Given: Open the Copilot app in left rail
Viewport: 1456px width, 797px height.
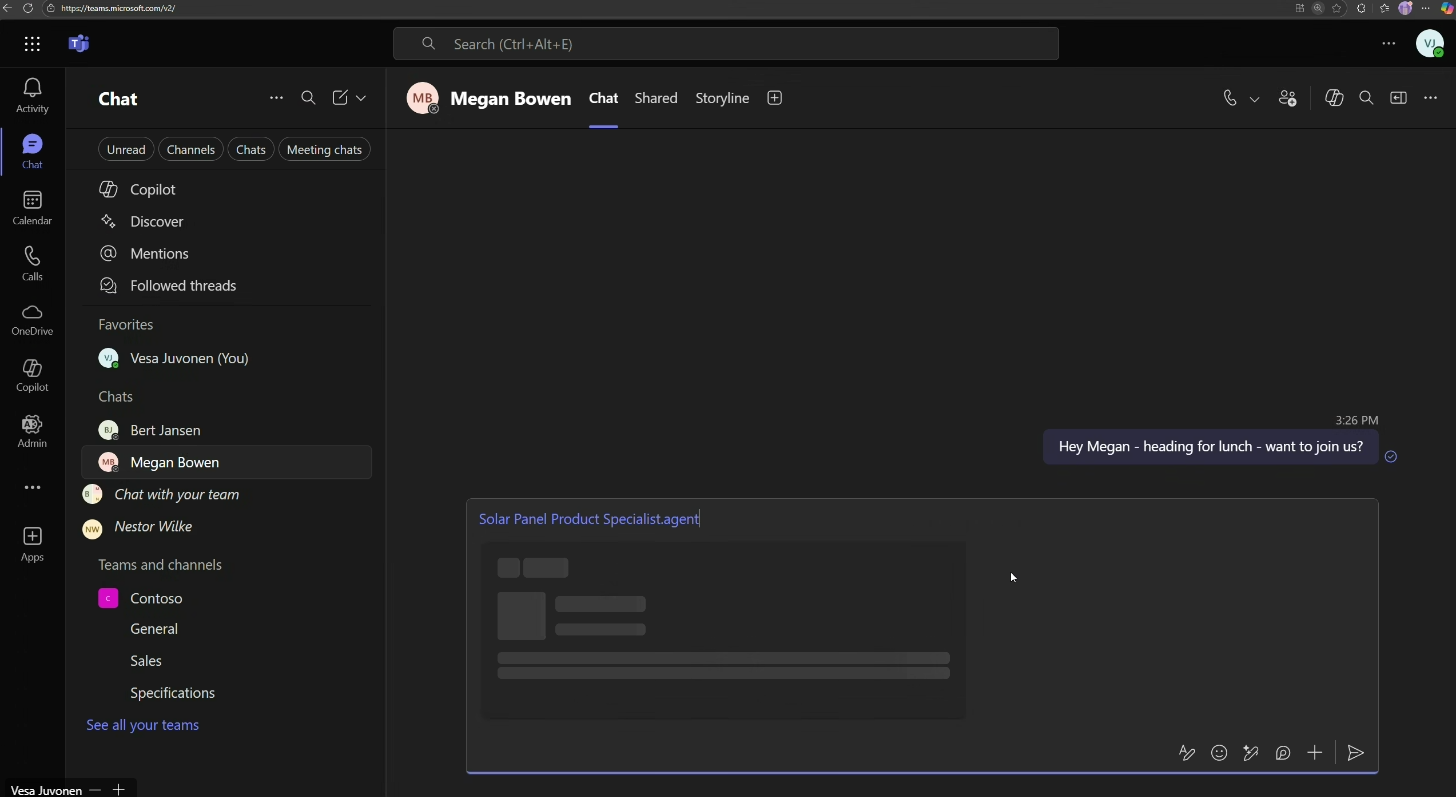Looking at the screenshot, I should coord(32,376).
